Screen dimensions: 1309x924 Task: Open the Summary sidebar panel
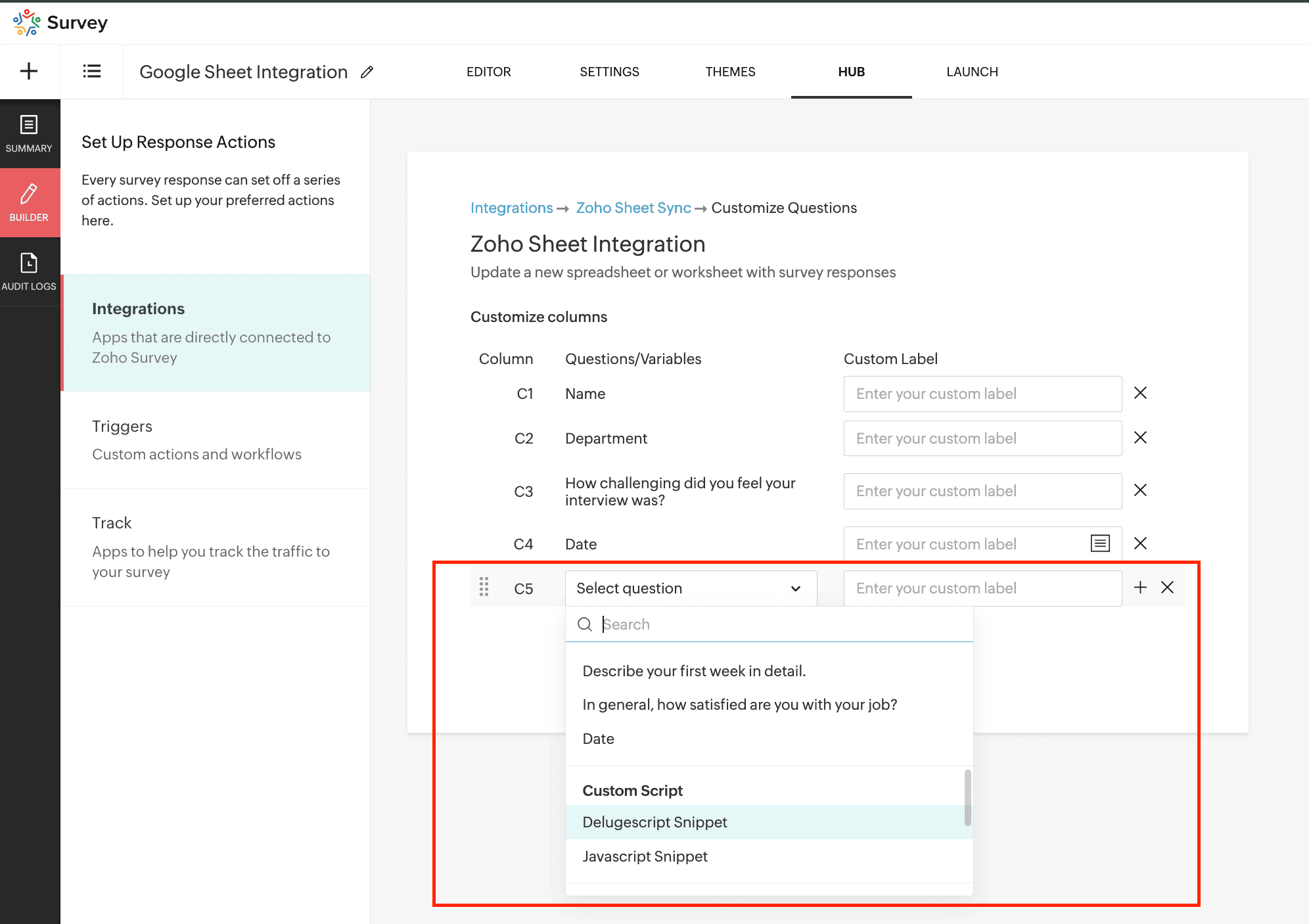point(29,133)
